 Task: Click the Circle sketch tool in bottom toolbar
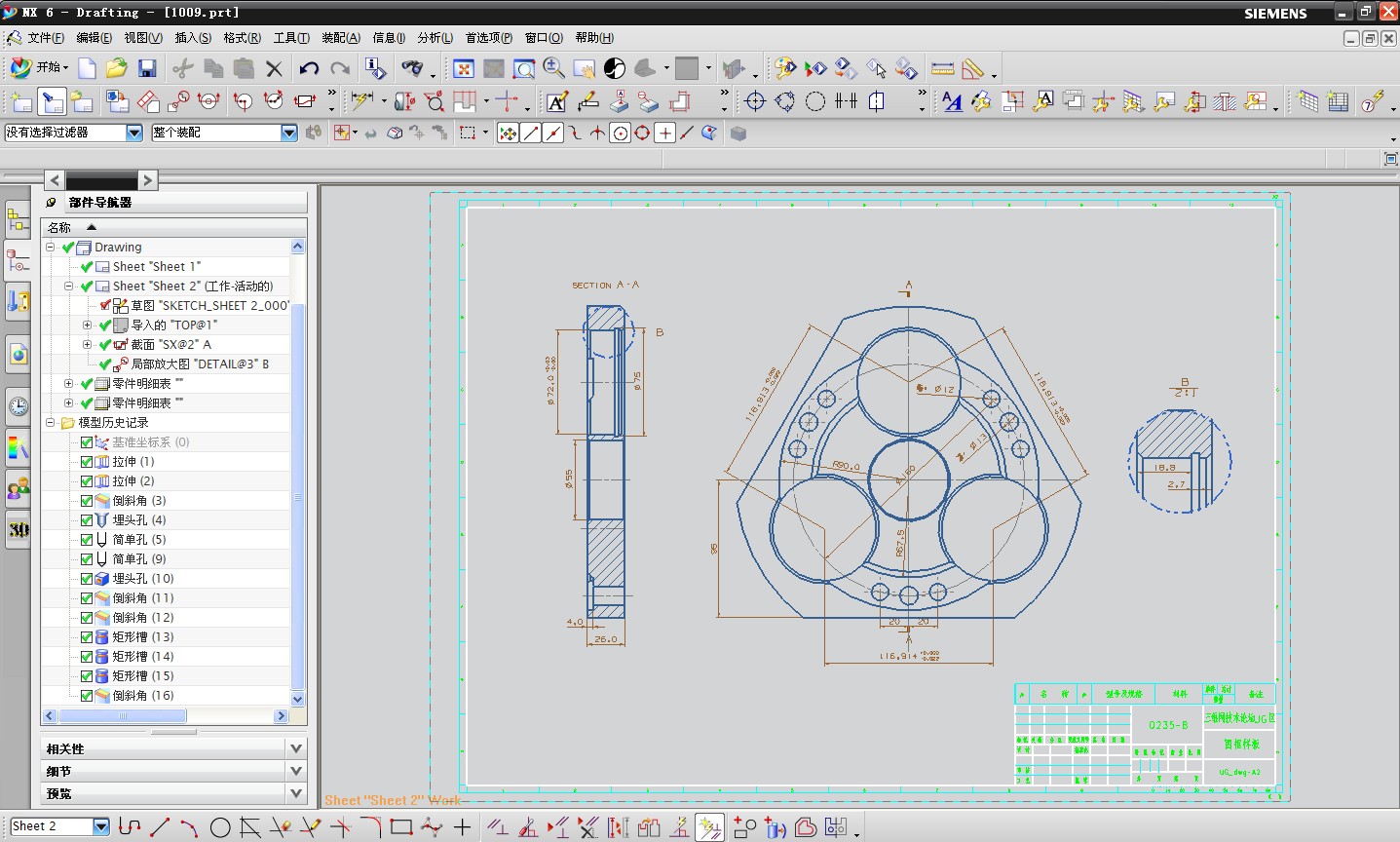220,827
